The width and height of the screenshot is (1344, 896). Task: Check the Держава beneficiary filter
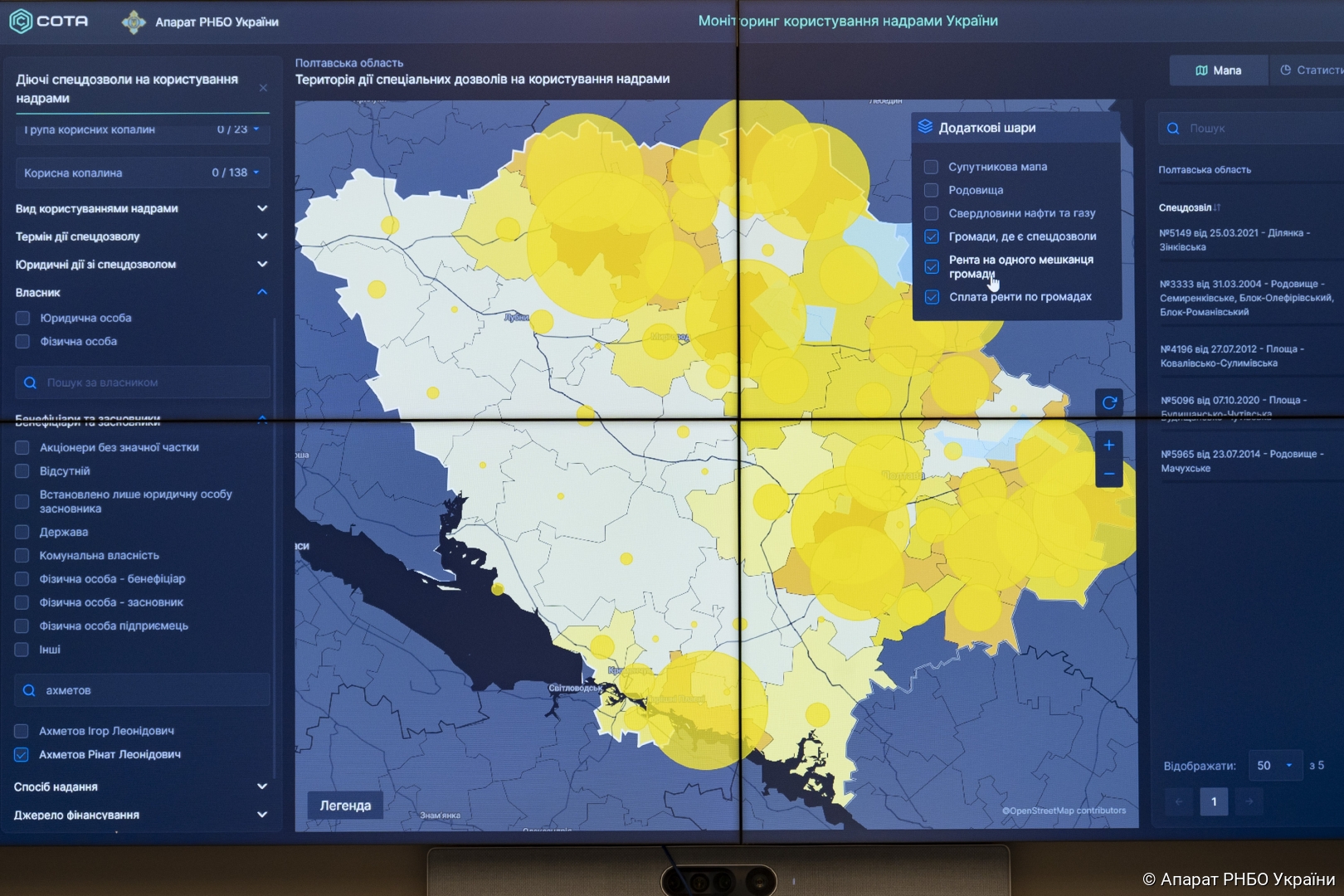[22, 532]
